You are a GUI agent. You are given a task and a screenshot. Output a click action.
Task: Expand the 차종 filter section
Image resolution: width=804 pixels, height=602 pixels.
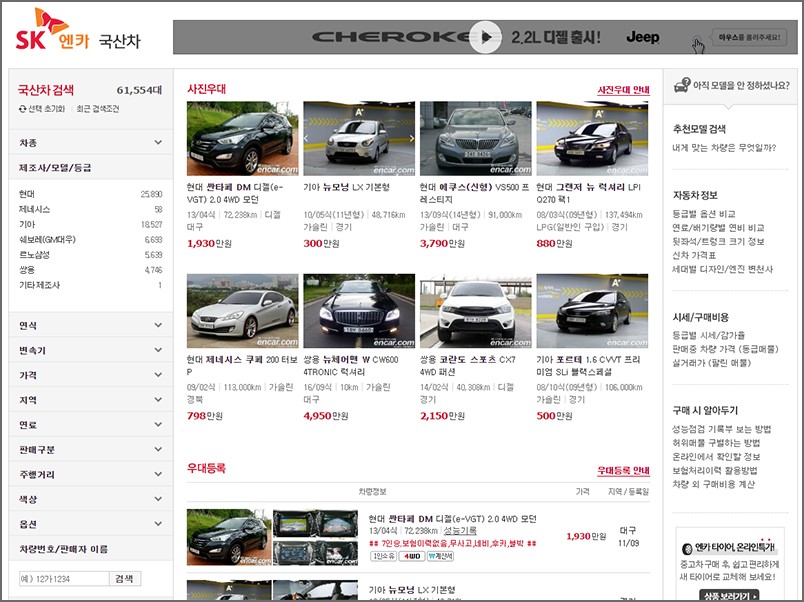pos(91,143)
